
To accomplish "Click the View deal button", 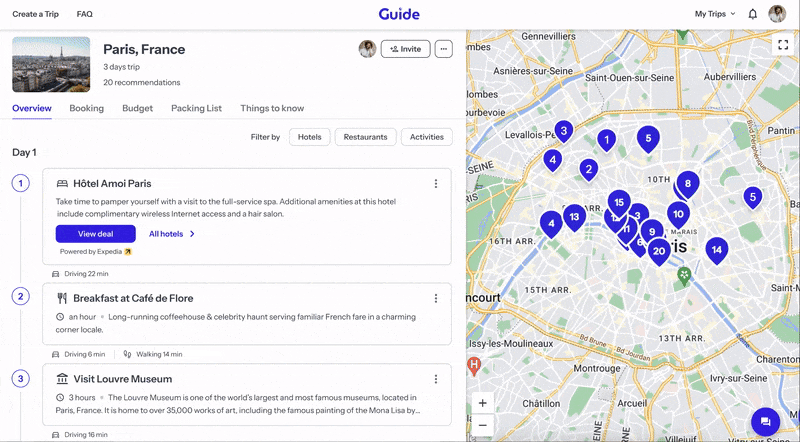I will (95, 234).
